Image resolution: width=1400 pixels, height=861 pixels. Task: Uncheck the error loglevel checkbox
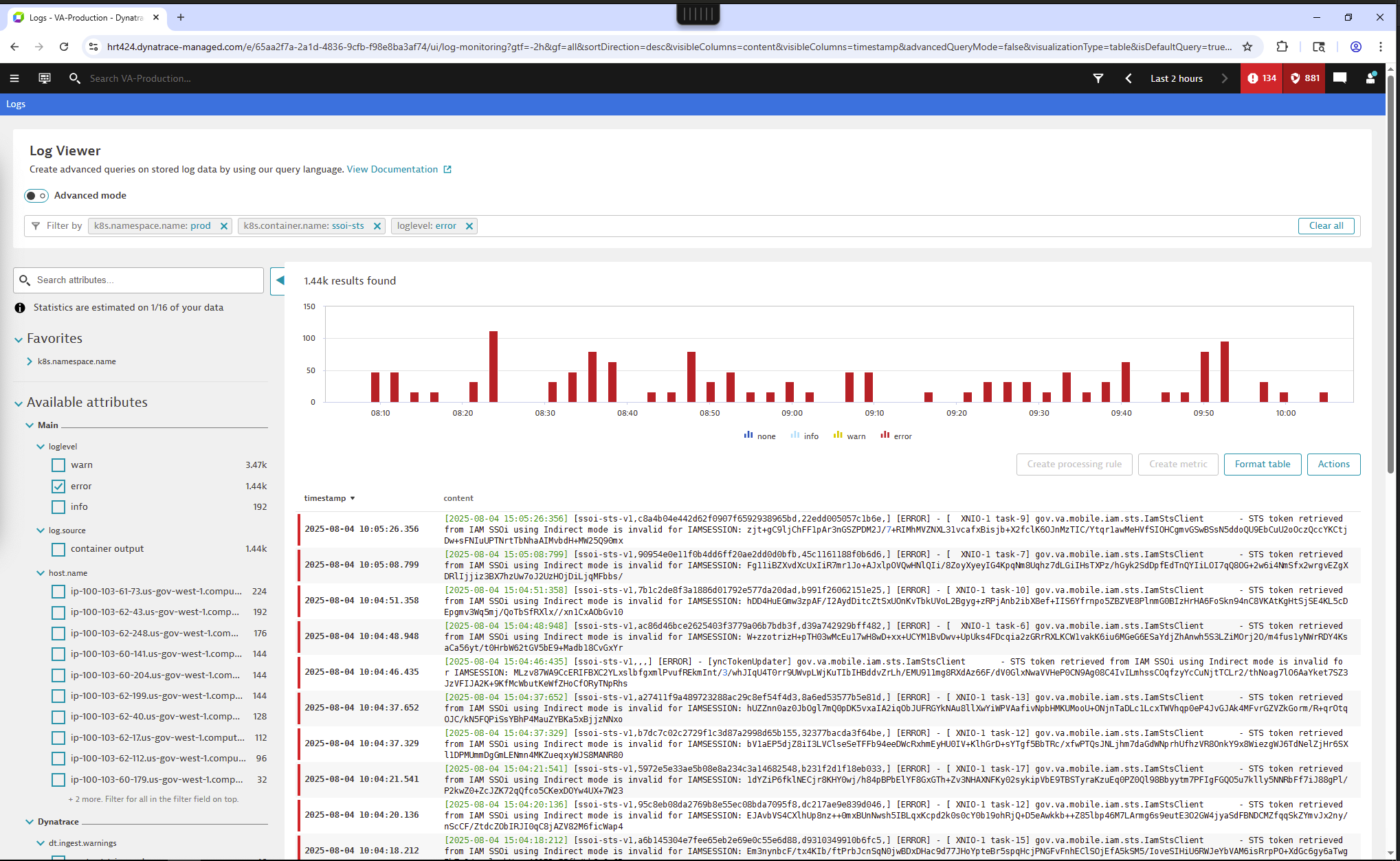click(58, 487)
